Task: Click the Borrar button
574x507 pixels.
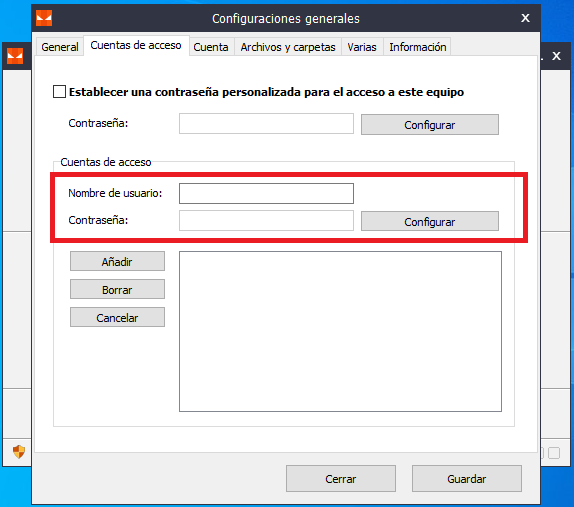Action: click(117, 290)
